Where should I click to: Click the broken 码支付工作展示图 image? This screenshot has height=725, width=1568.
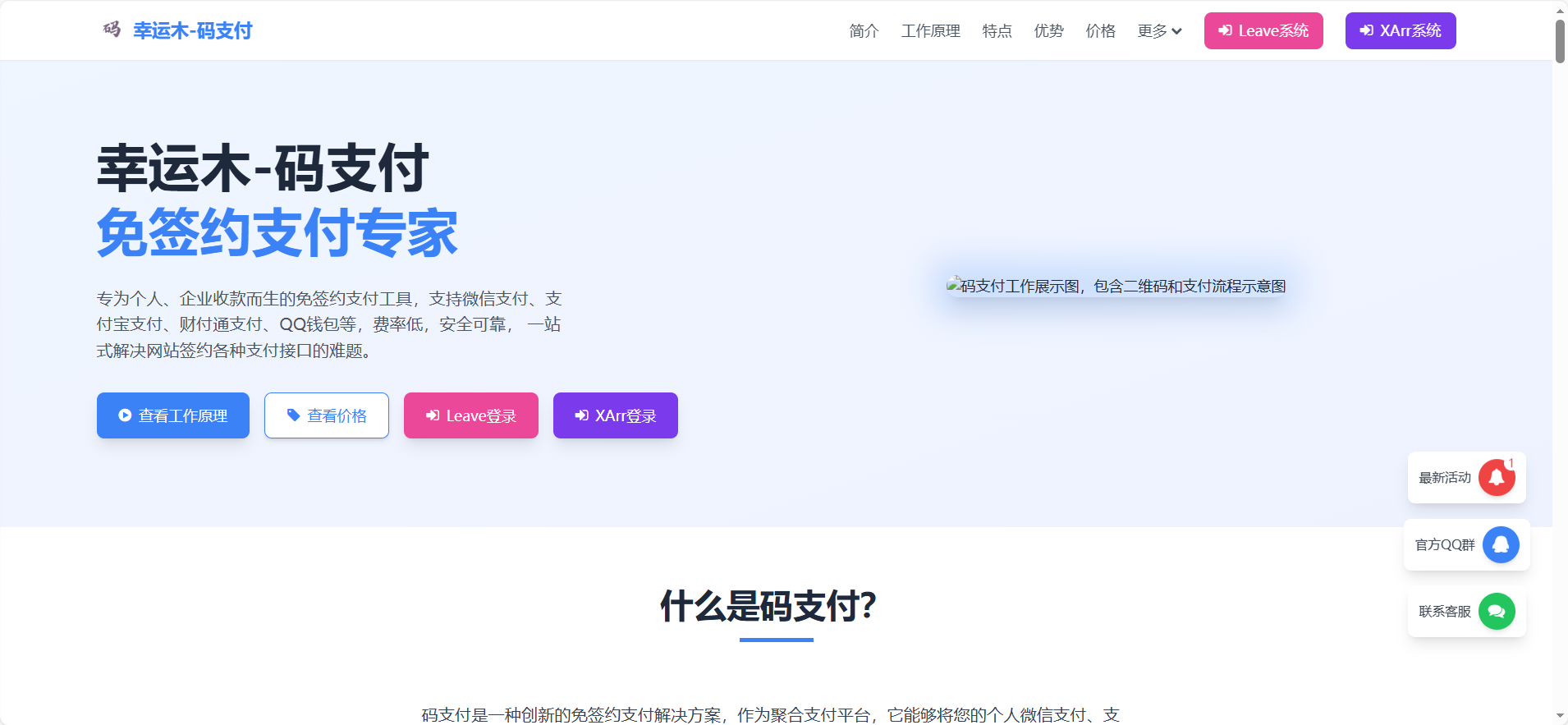click(x=1116, y=286)
